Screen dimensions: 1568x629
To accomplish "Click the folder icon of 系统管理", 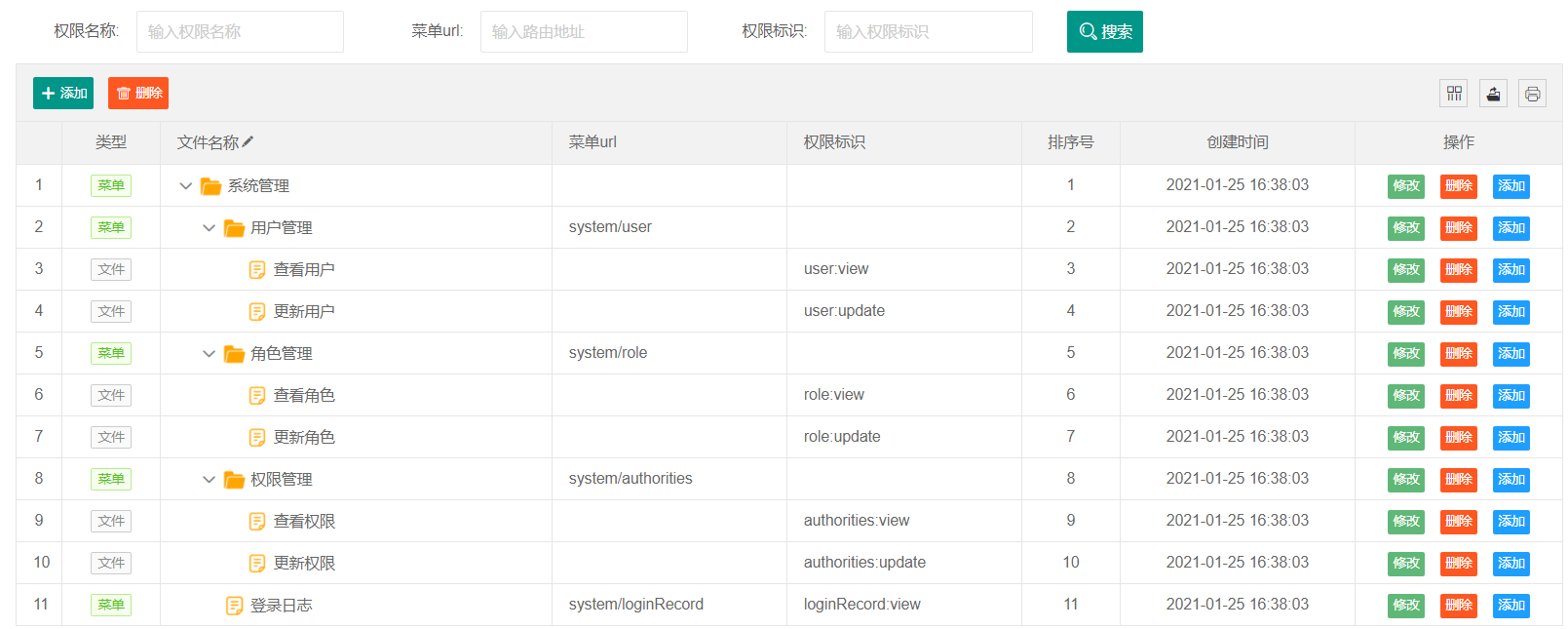I will point(210,186).
